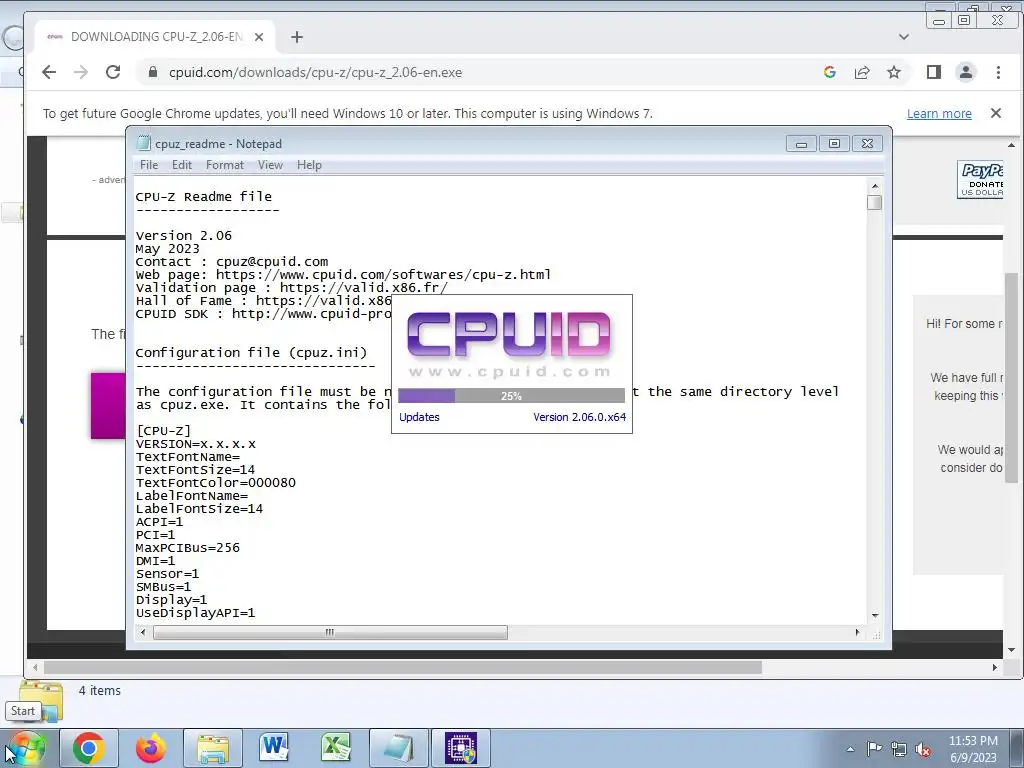Open Microsoft Word from taskbar
This screenshot has width=1024, height=768.
click(x=274, y=748)
